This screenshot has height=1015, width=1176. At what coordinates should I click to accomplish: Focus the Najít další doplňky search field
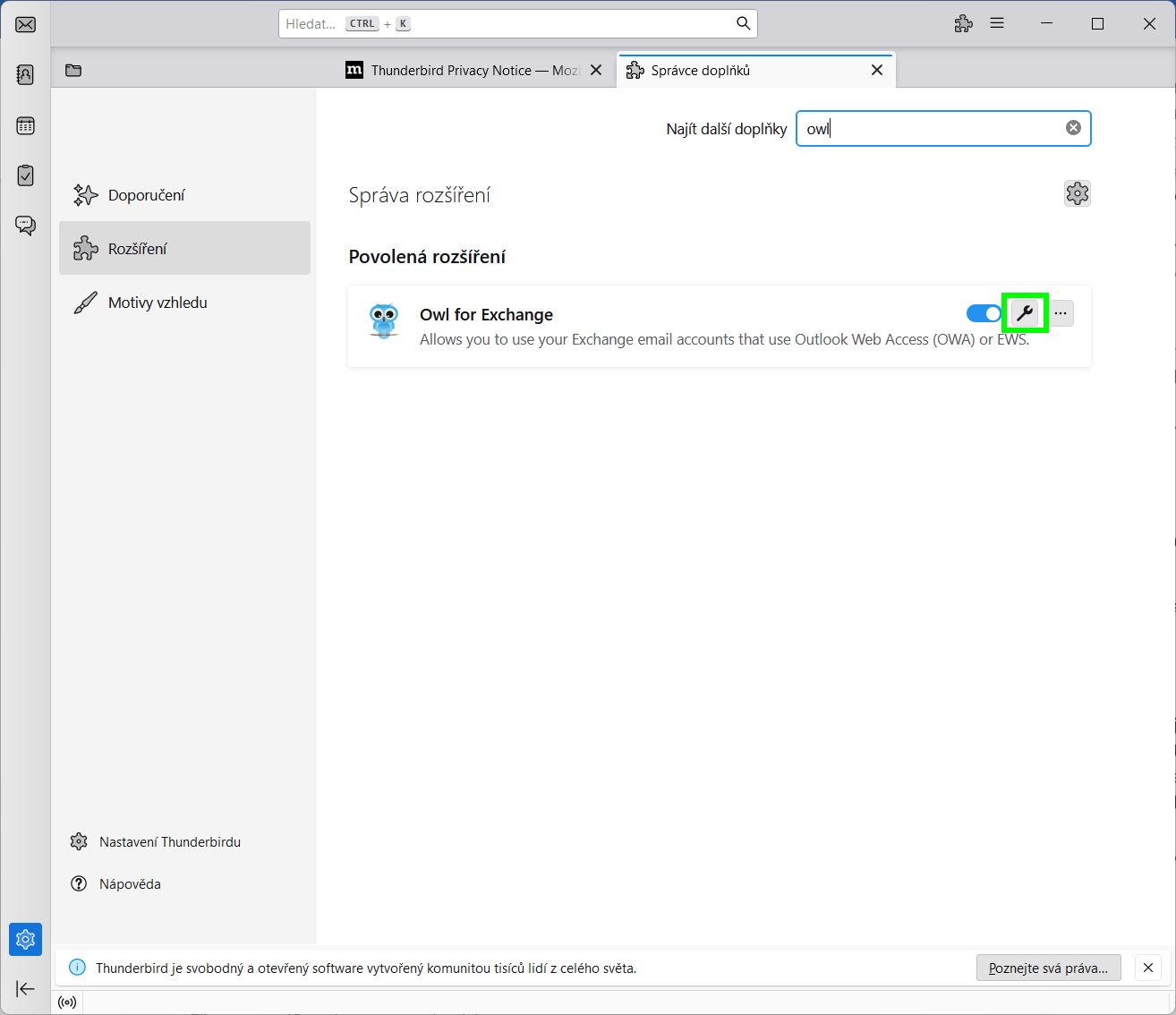click(x=943, y=128)
